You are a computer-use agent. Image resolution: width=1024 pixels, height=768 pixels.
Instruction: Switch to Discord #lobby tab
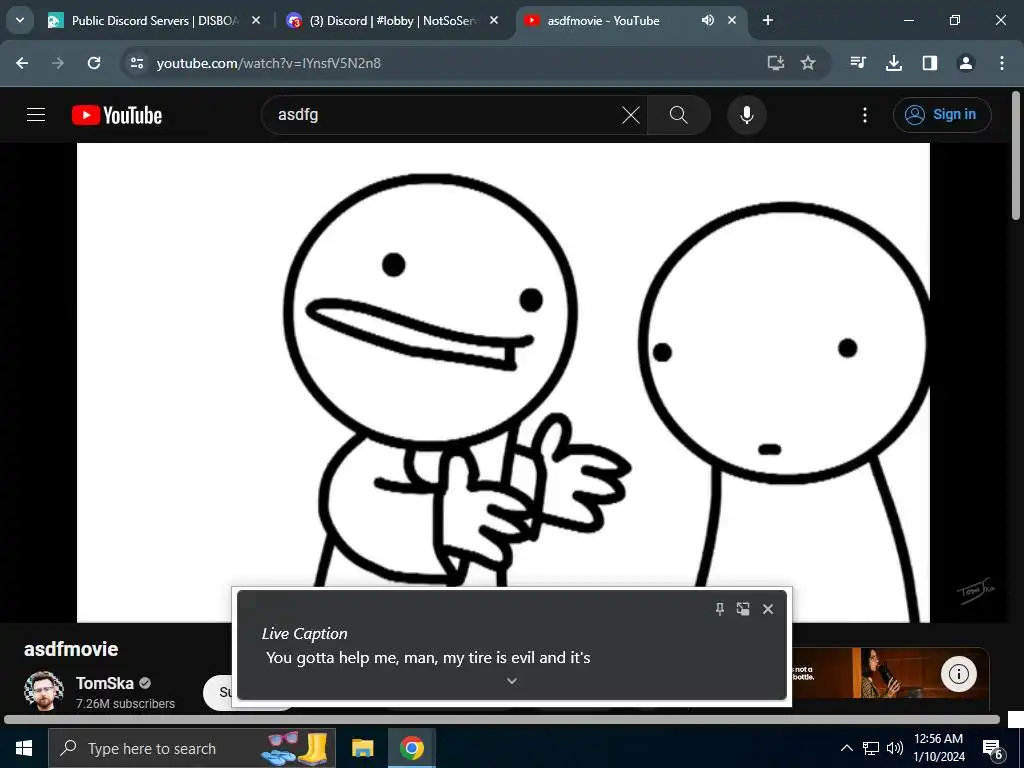pyautogui.click(x=394, y=20)
